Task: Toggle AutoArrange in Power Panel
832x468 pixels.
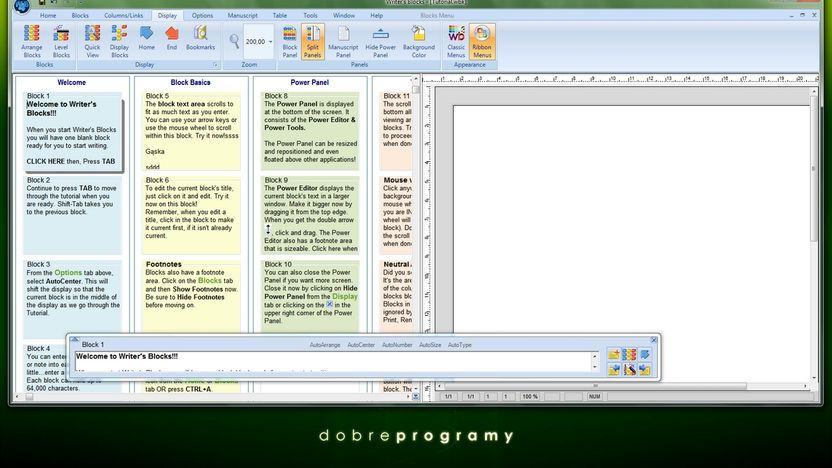Action: [x=325, y=345]
